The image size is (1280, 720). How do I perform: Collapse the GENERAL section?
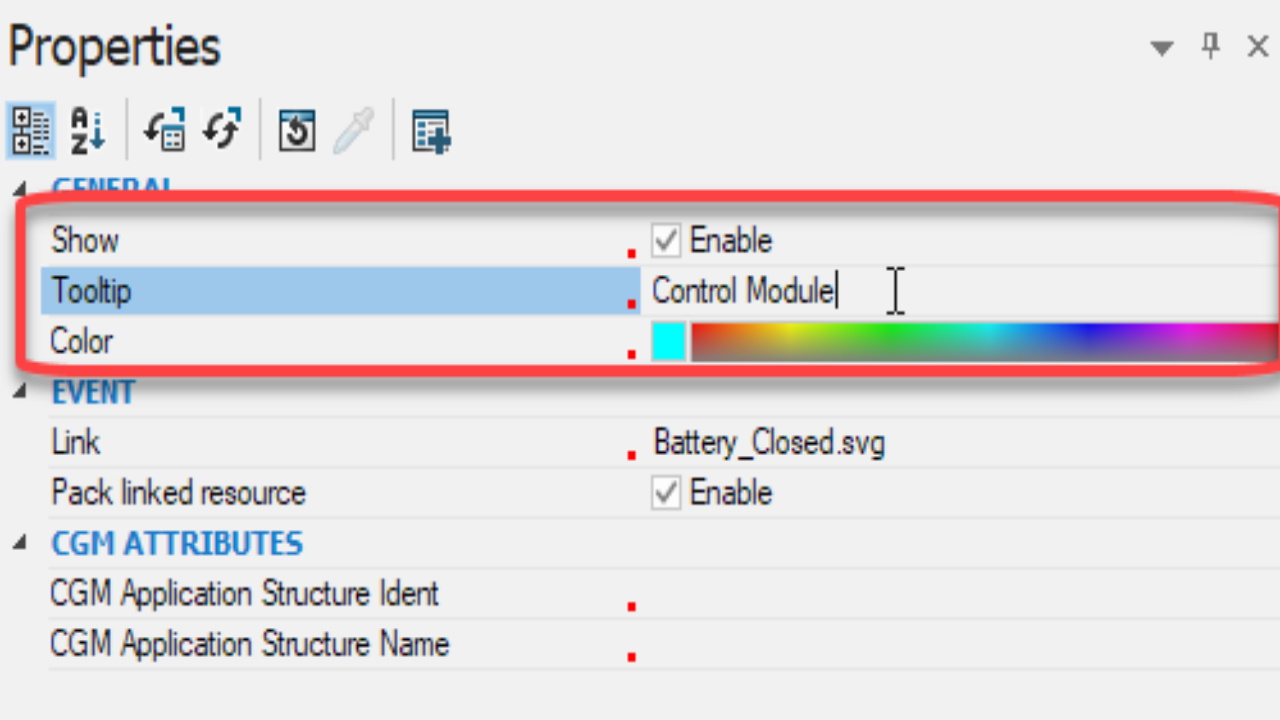tap(20, 188)
